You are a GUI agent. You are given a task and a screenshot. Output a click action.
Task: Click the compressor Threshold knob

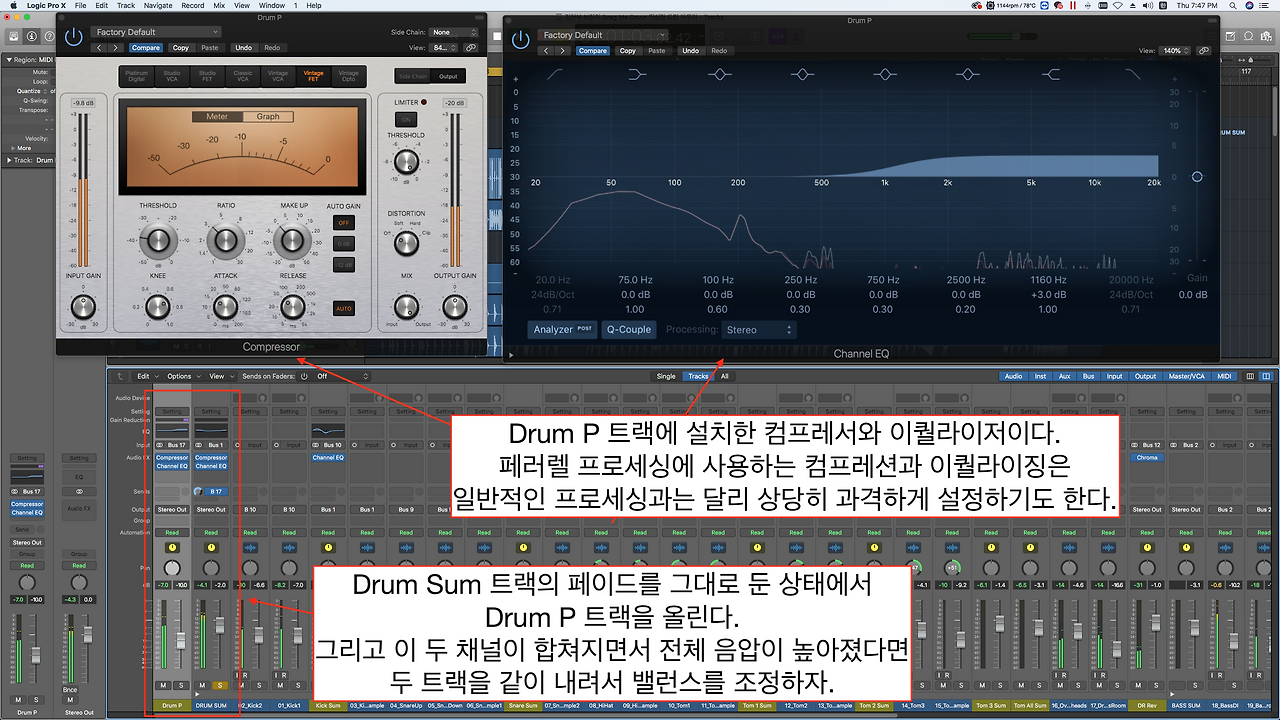158,239
